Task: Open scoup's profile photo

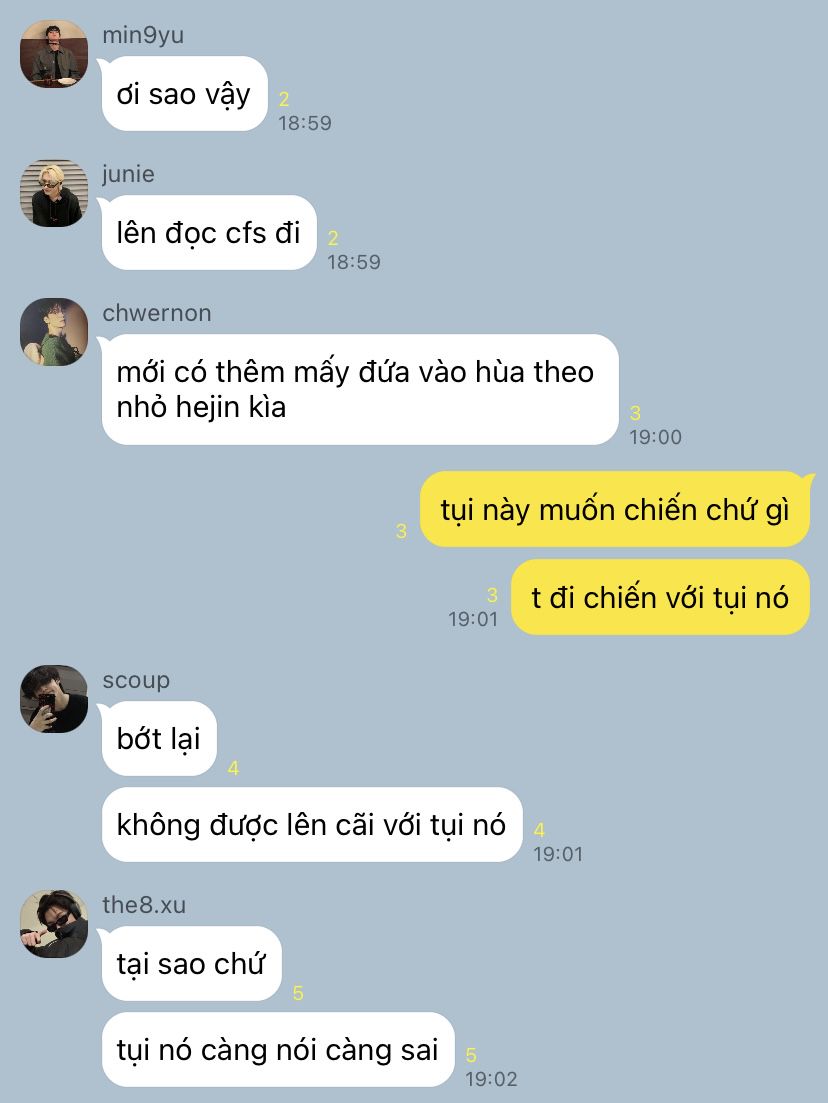Action: coord(54,699)
